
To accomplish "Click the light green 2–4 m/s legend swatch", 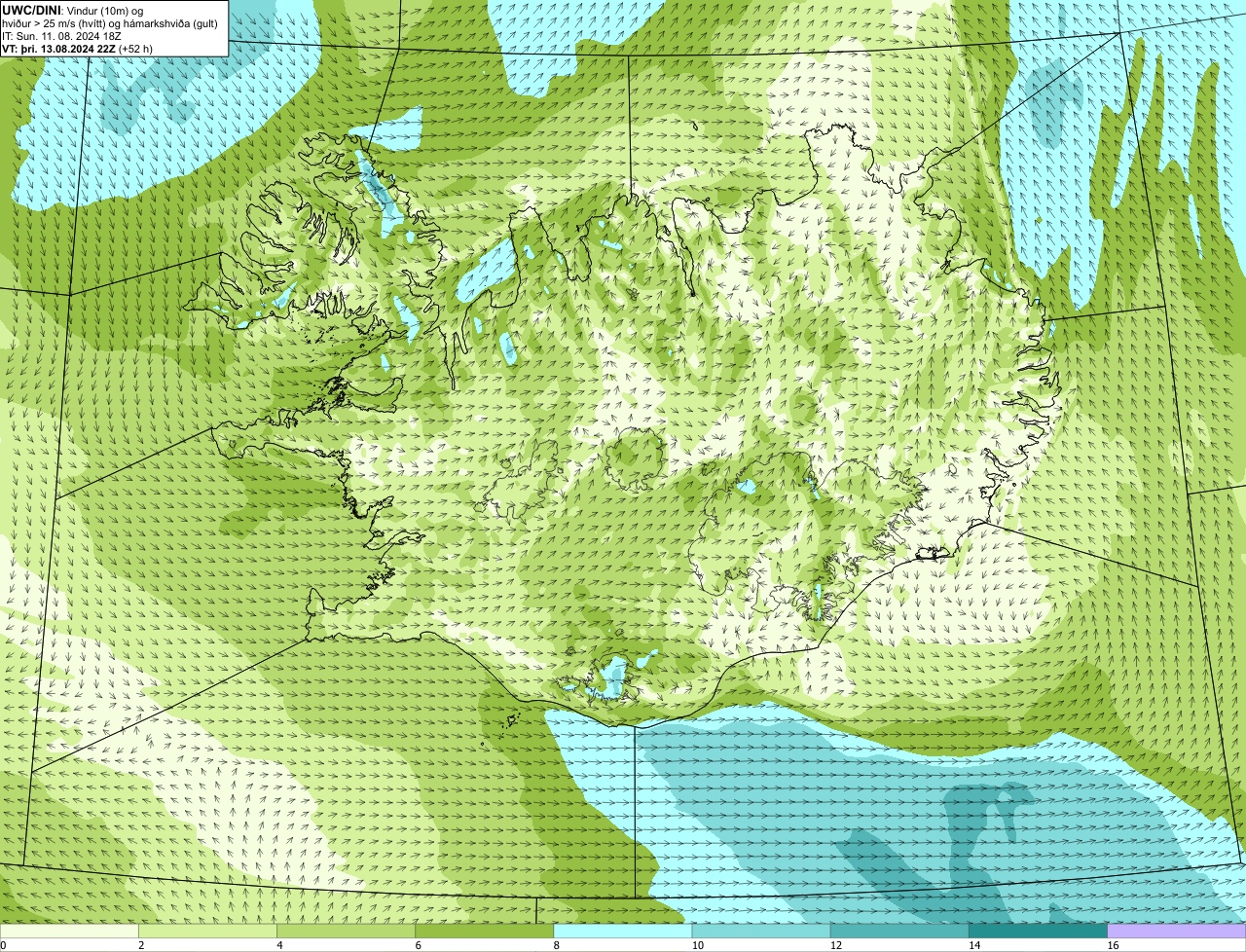I will [207, 931].
